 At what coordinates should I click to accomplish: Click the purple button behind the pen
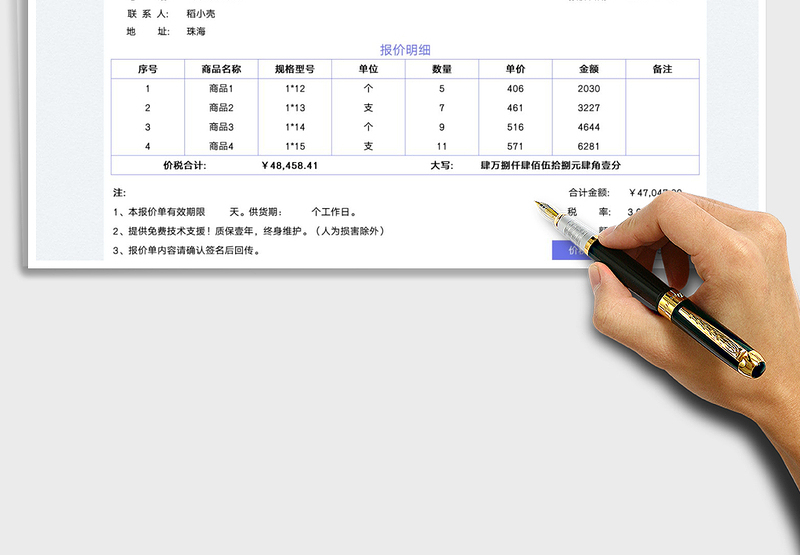click(x=570, y=250)
